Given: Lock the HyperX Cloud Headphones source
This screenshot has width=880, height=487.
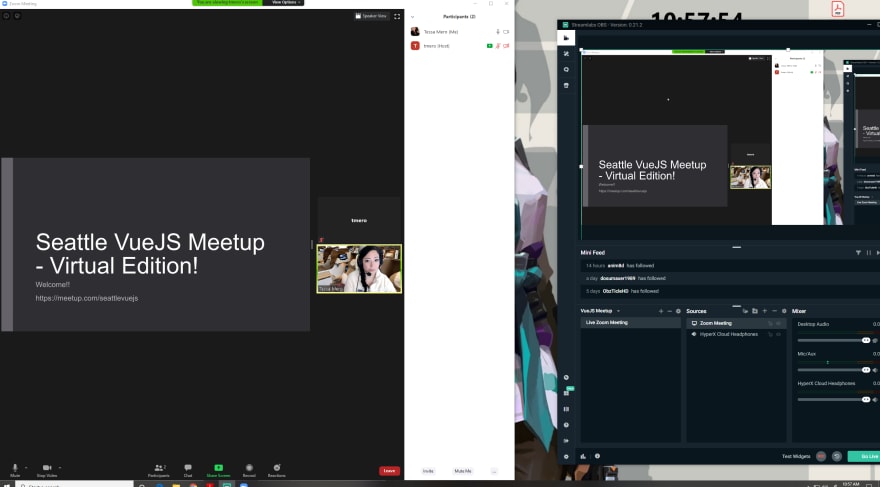Looking at the screenshot, I should tap(770, 334).
